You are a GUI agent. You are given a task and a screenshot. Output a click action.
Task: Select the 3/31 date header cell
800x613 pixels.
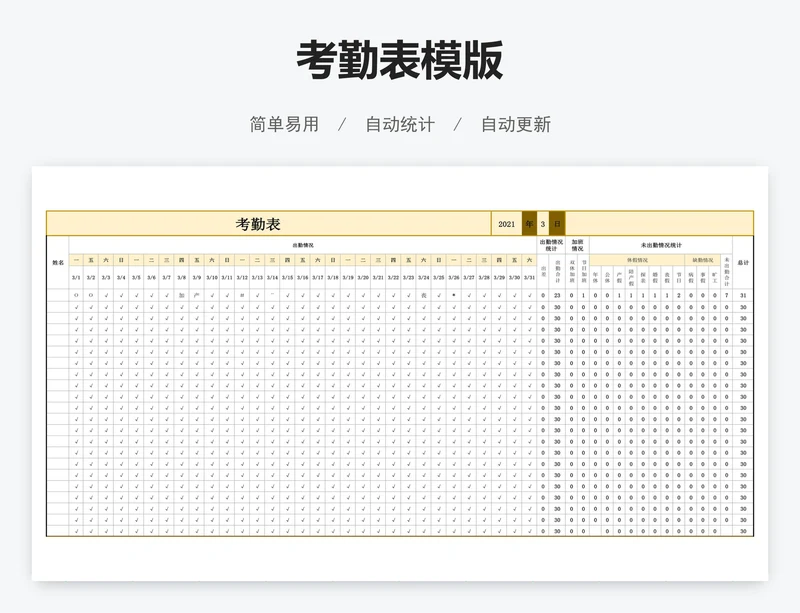click(x=530, y=278)
